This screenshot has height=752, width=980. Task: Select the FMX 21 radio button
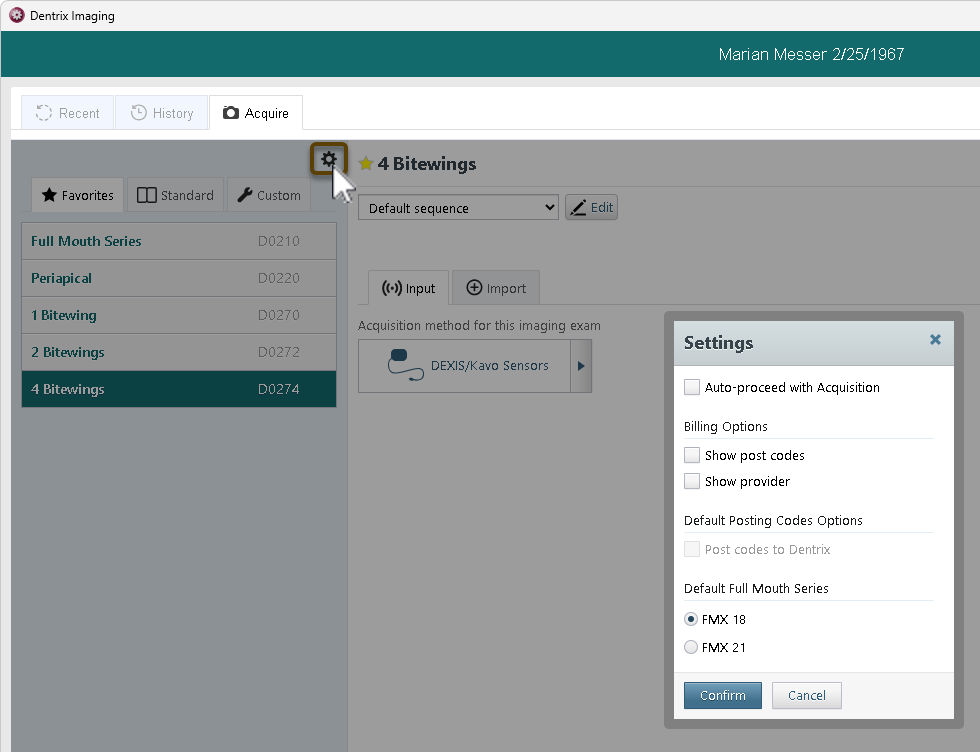tap(691, 647)
